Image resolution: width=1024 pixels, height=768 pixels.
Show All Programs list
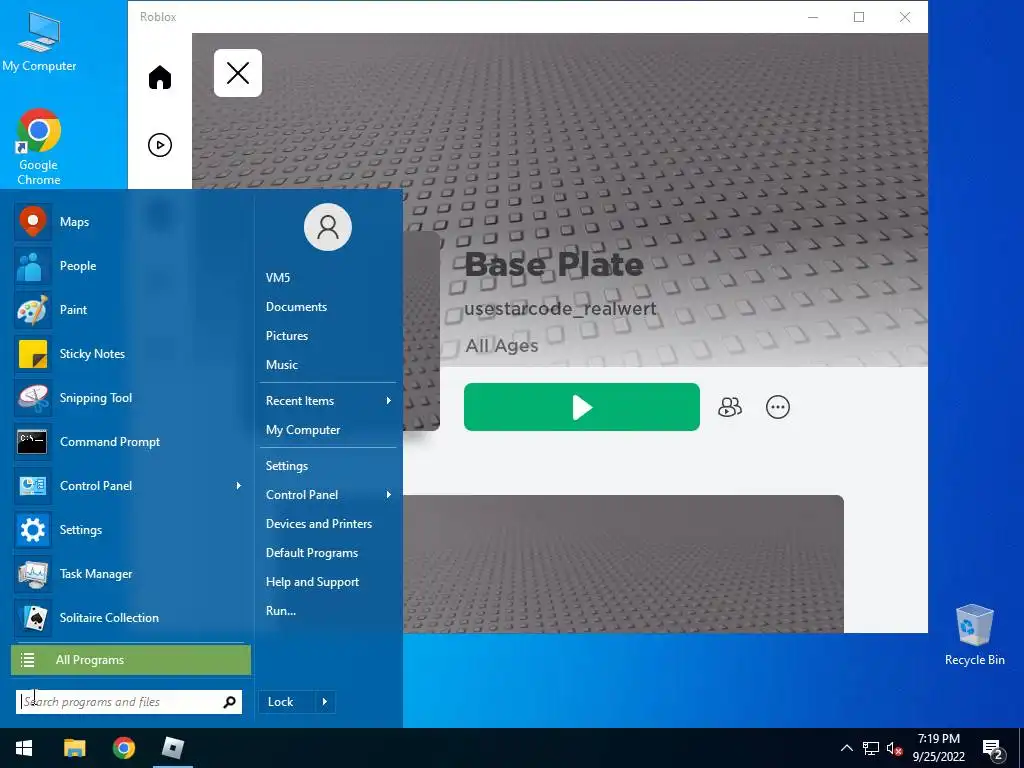point(131,660)
